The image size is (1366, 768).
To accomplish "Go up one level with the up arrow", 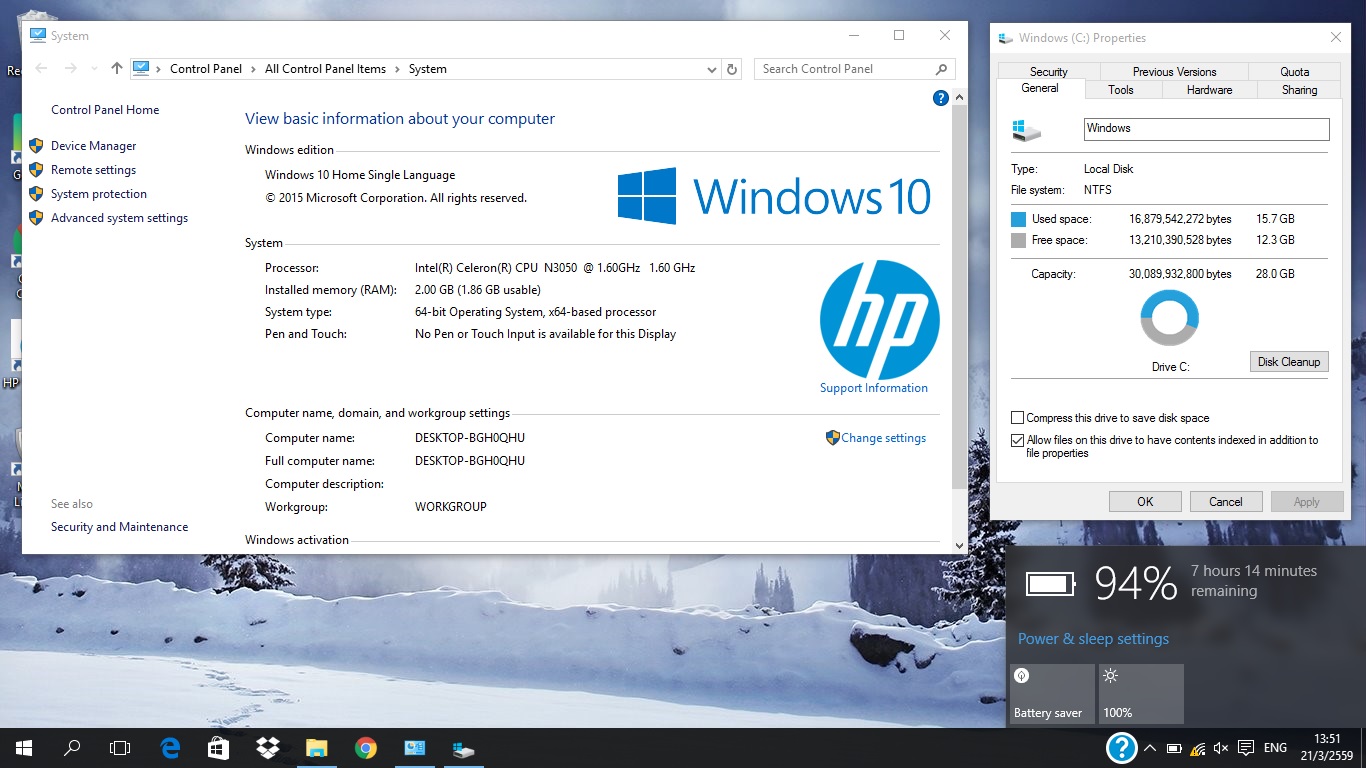I will tap(117, 69).
